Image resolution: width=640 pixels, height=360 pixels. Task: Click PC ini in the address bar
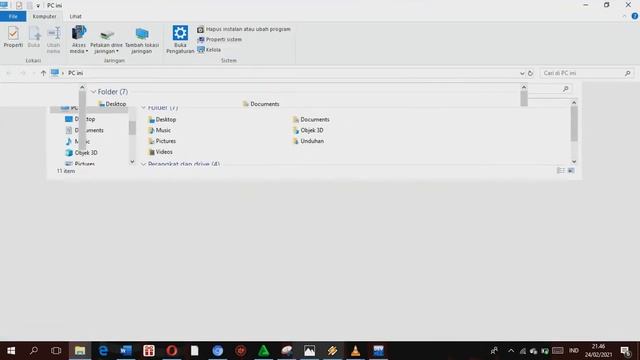75,73
